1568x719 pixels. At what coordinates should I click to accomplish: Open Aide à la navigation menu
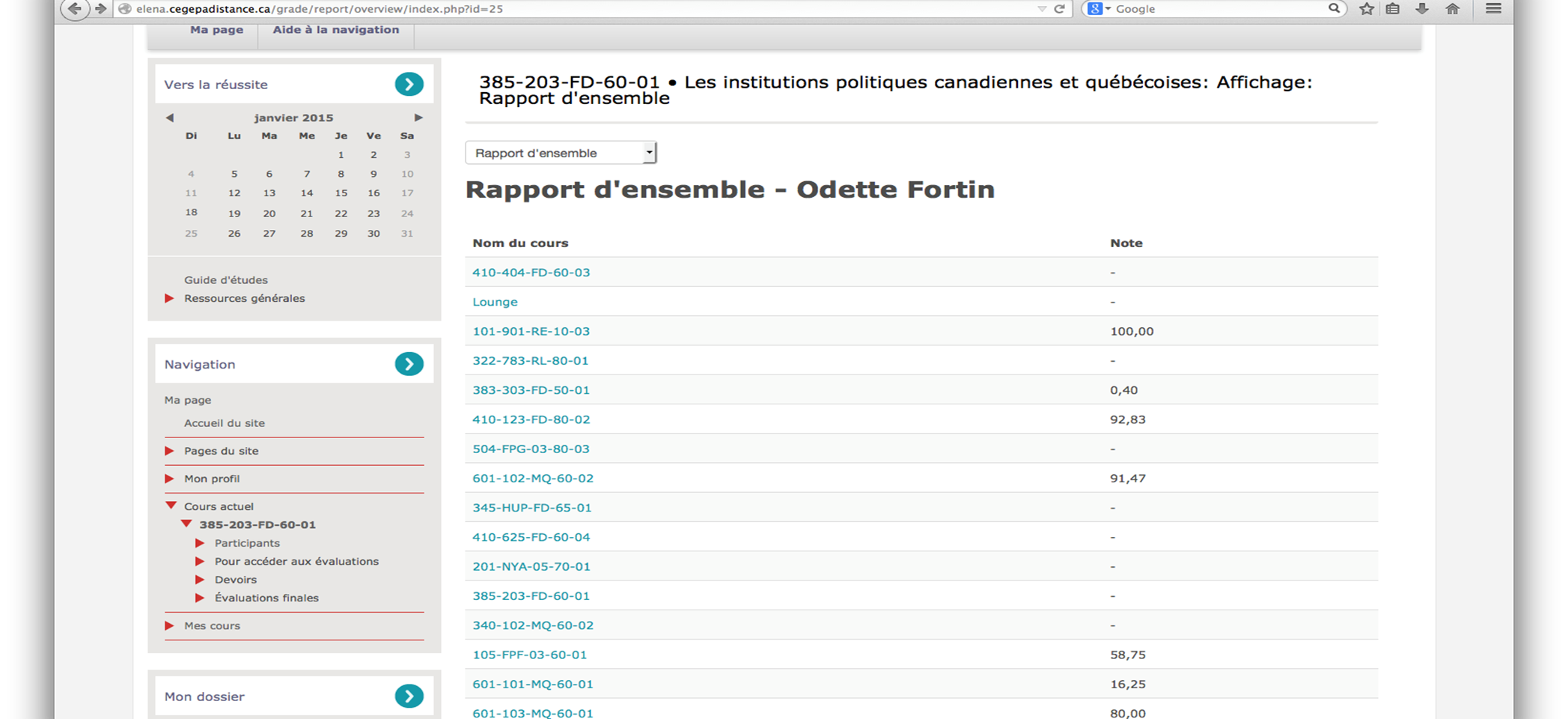point(335,30)
